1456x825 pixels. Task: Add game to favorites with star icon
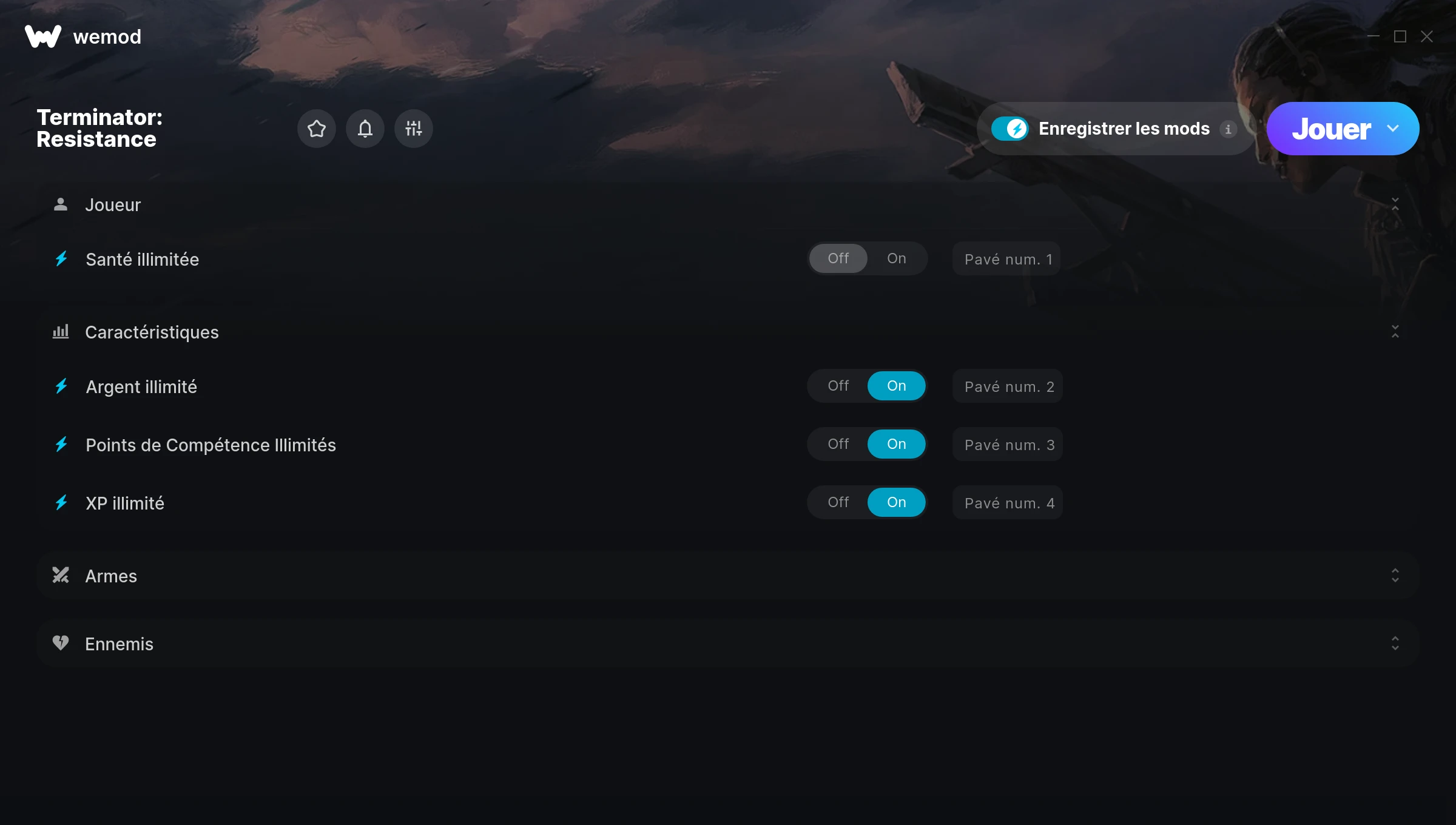coord(317,129)
